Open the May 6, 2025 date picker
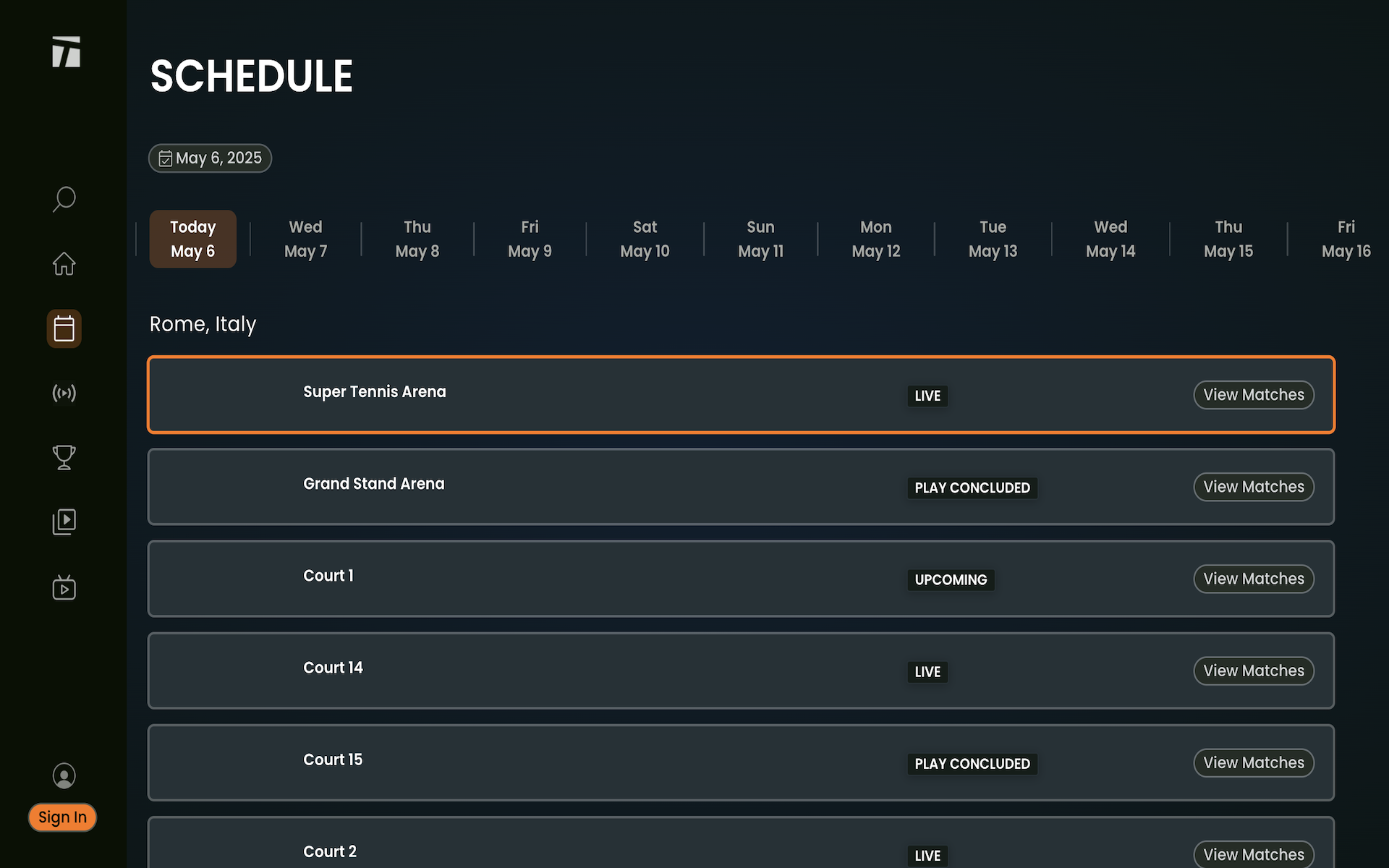The image size is (1389, 868). 210,158
